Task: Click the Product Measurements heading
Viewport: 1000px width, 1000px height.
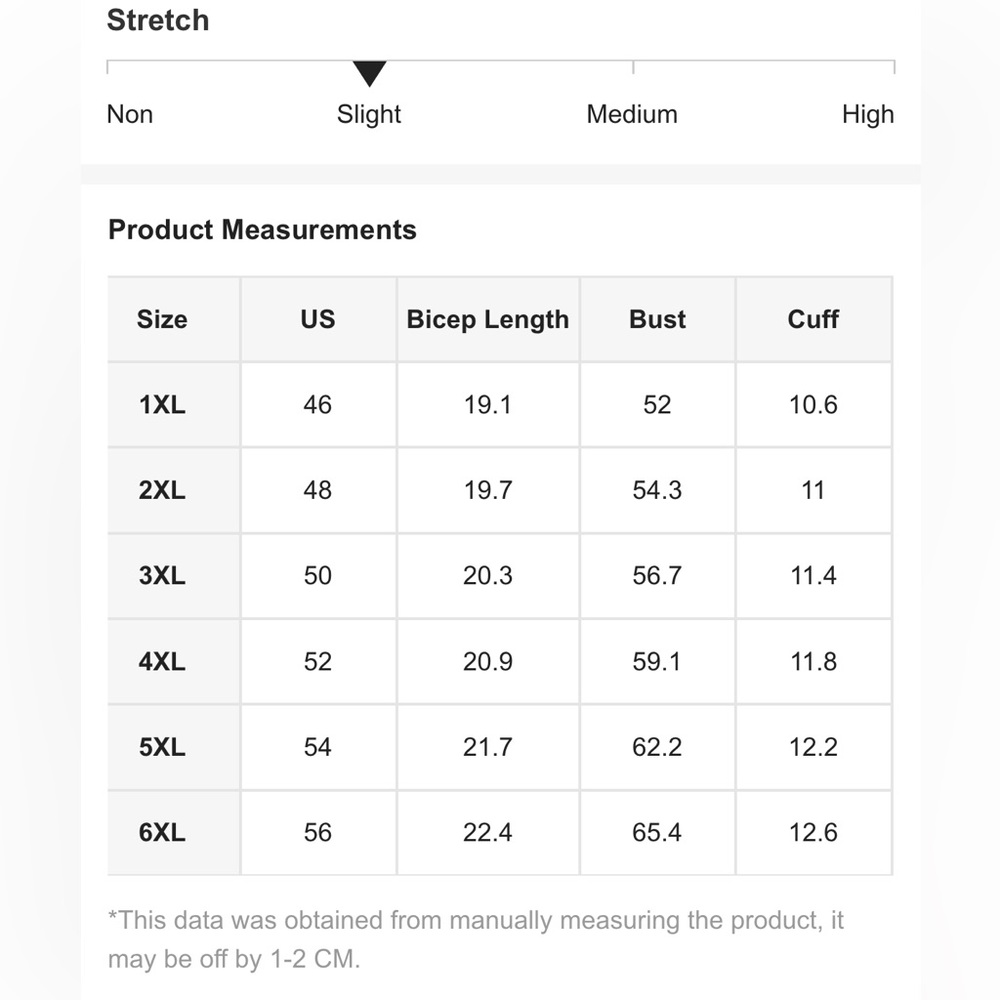Action: pos(262,230)
